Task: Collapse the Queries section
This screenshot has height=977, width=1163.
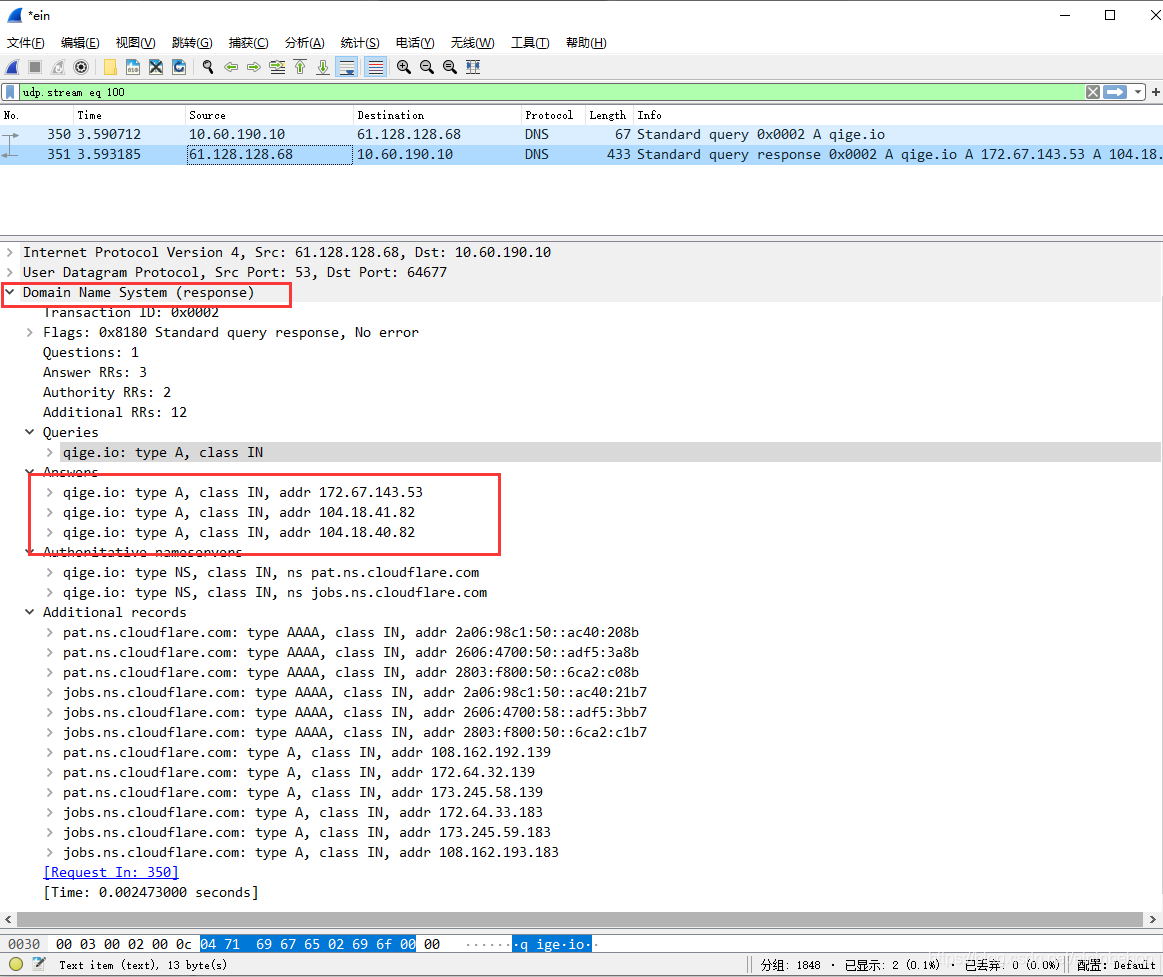Action: click(x=30, y=432)
